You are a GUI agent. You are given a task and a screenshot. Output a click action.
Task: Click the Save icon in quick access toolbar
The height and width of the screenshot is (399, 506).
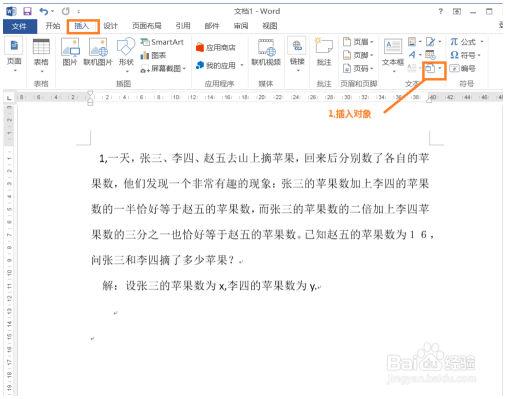point(27,11)
